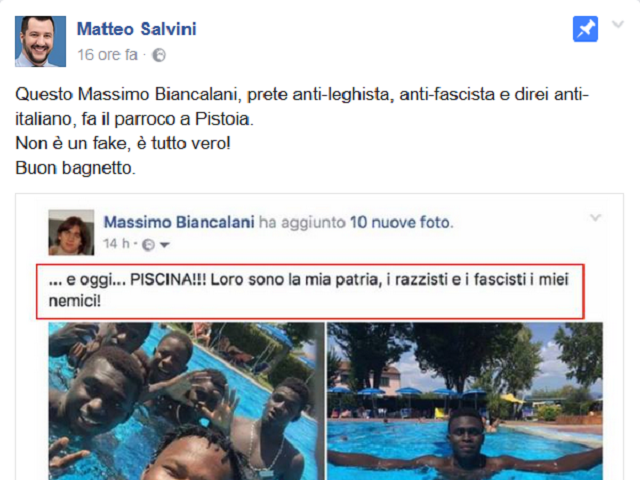Click the 'Buon bagnetto.' line of the post
Viewport: 640px width, 480px height.
pyautogui.click(x=76, y=168)
